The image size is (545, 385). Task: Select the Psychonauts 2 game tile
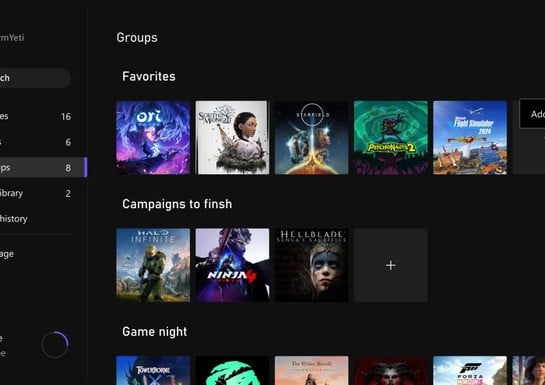pyautogui.click(x=391, y=138)
